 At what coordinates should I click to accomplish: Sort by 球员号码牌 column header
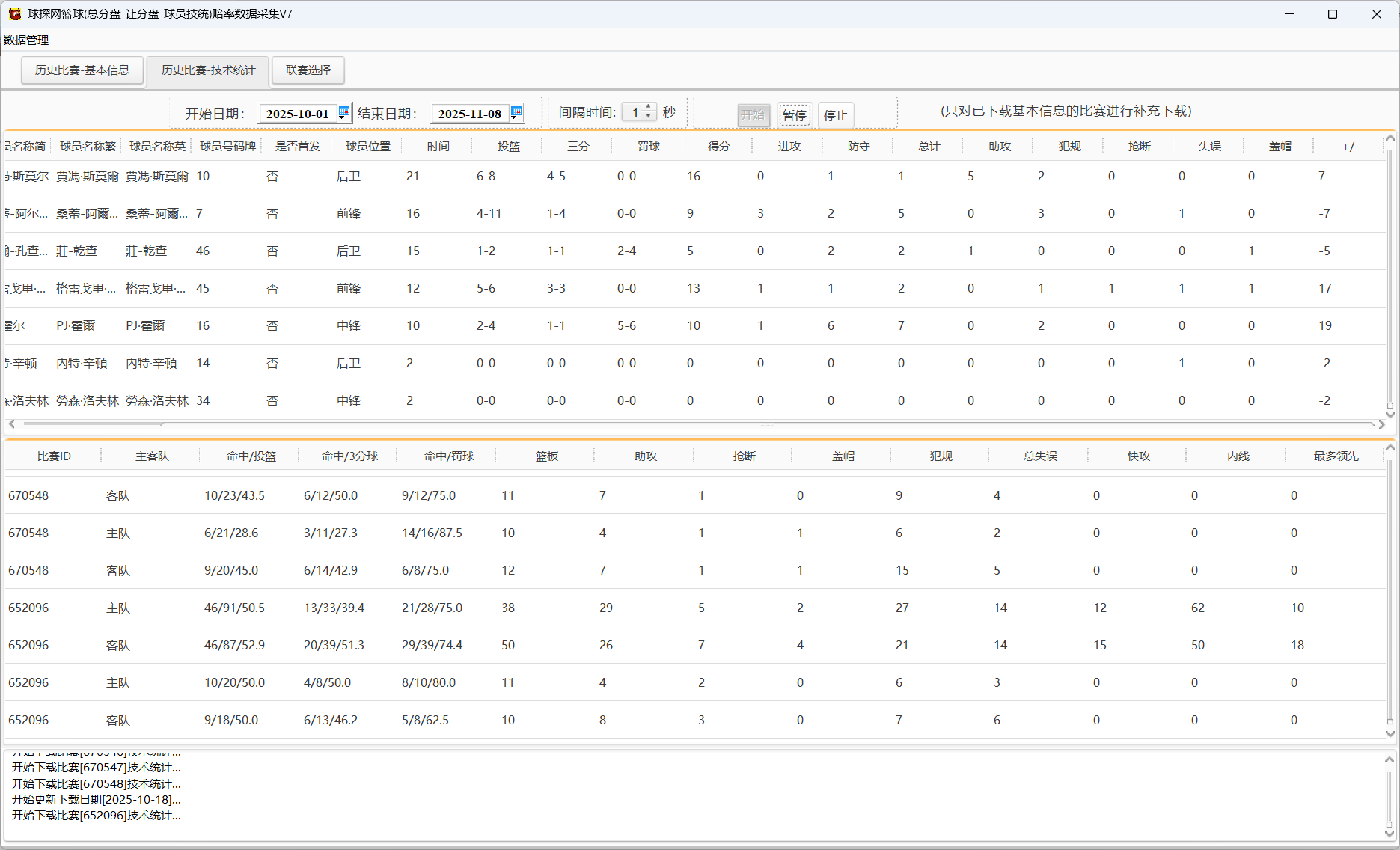pyautogui.click(x=227, y=147)
